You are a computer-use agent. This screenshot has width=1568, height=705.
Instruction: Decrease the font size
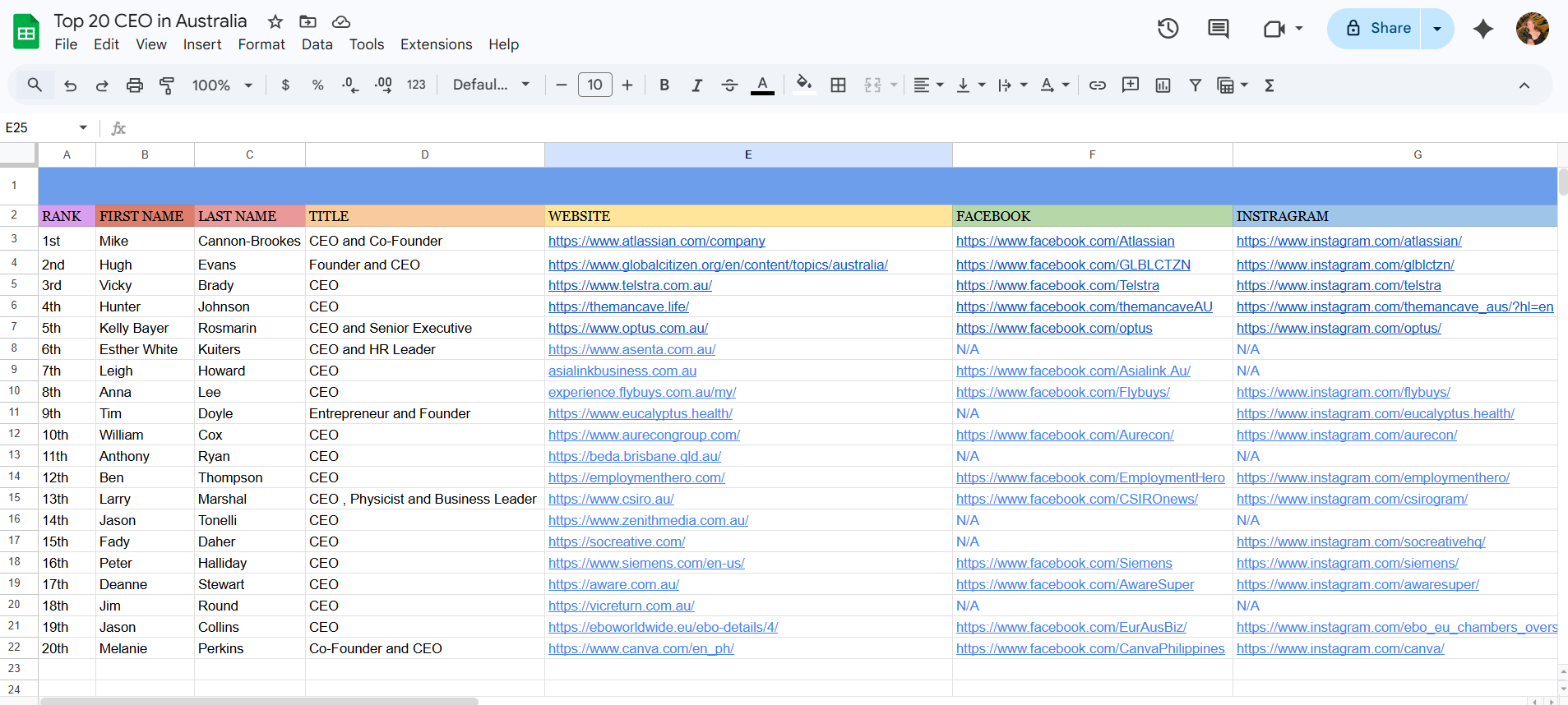coord(562,85)
